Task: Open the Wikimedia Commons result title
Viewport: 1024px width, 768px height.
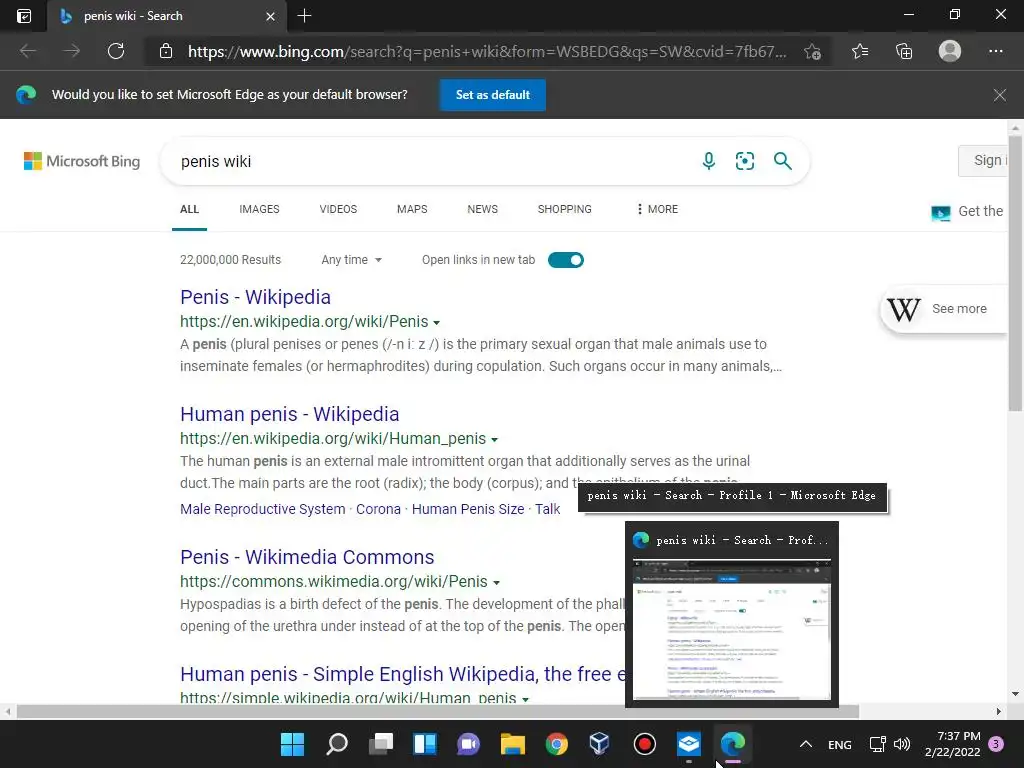Action: point(307,557)
